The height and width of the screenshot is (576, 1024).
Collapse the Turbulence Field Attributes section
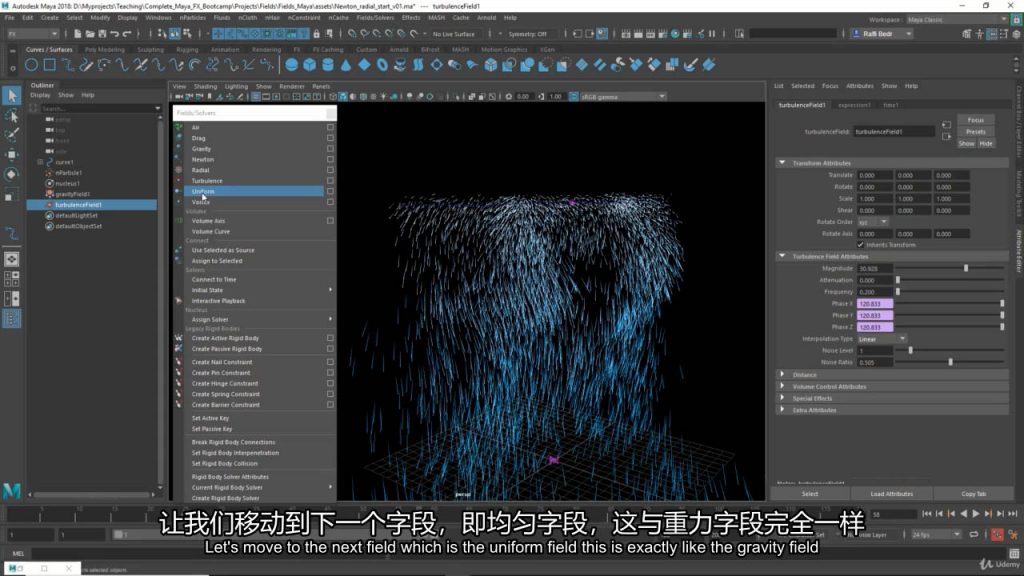click(x=782, y=256)
